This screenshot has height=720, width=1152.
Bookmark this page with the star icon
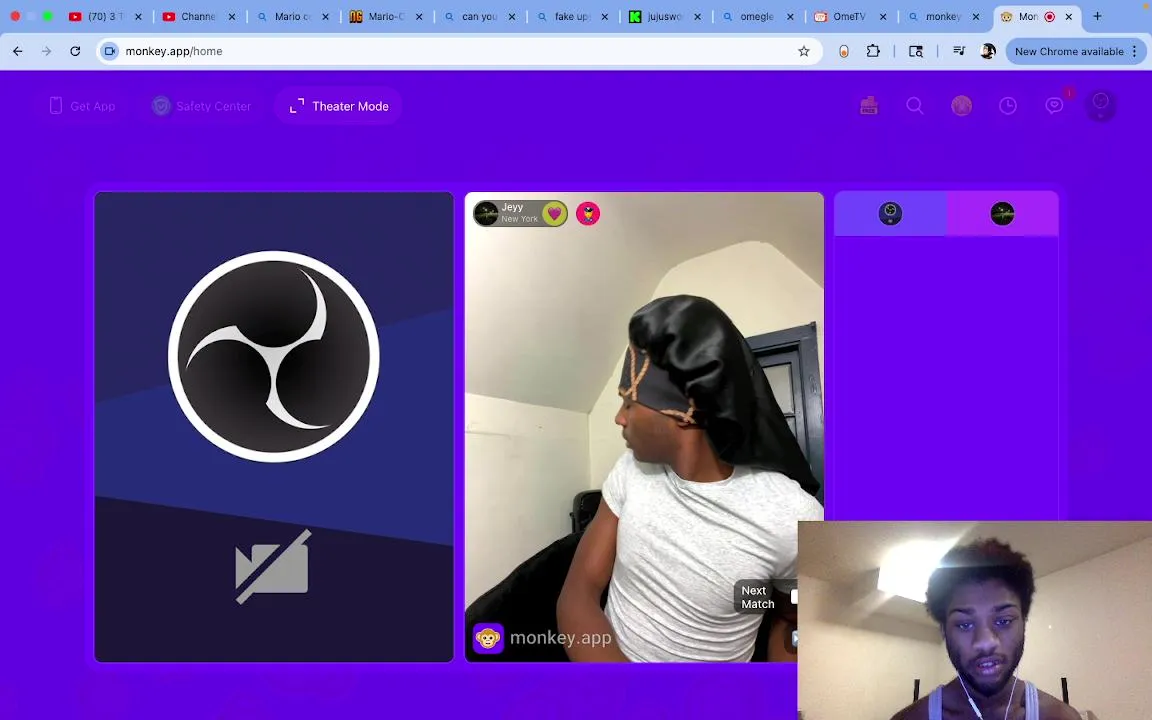pos(804,51)
